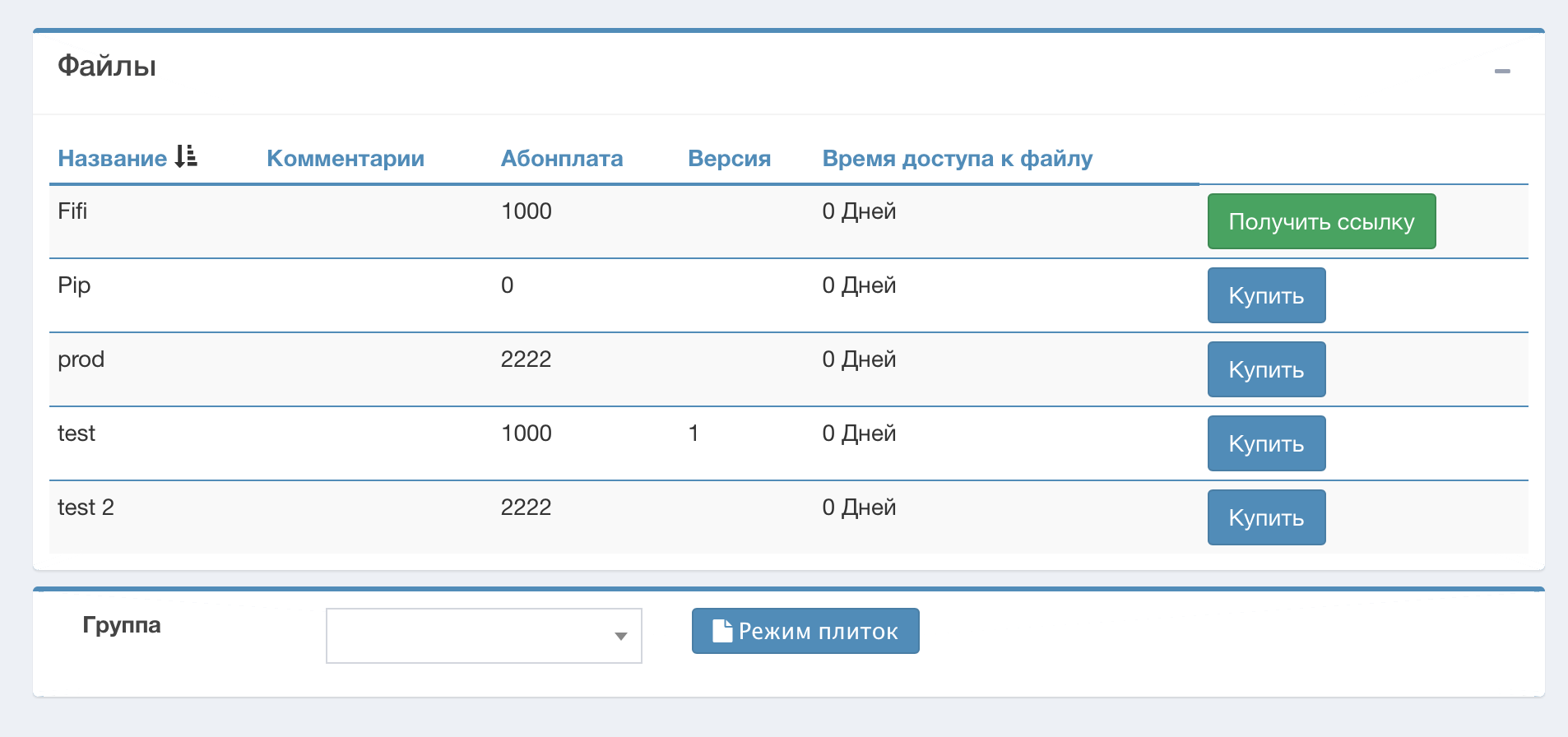Sort by Время доступа к файлу
The width and height of the screenshot is (1568, 737).
coord(958,159)
